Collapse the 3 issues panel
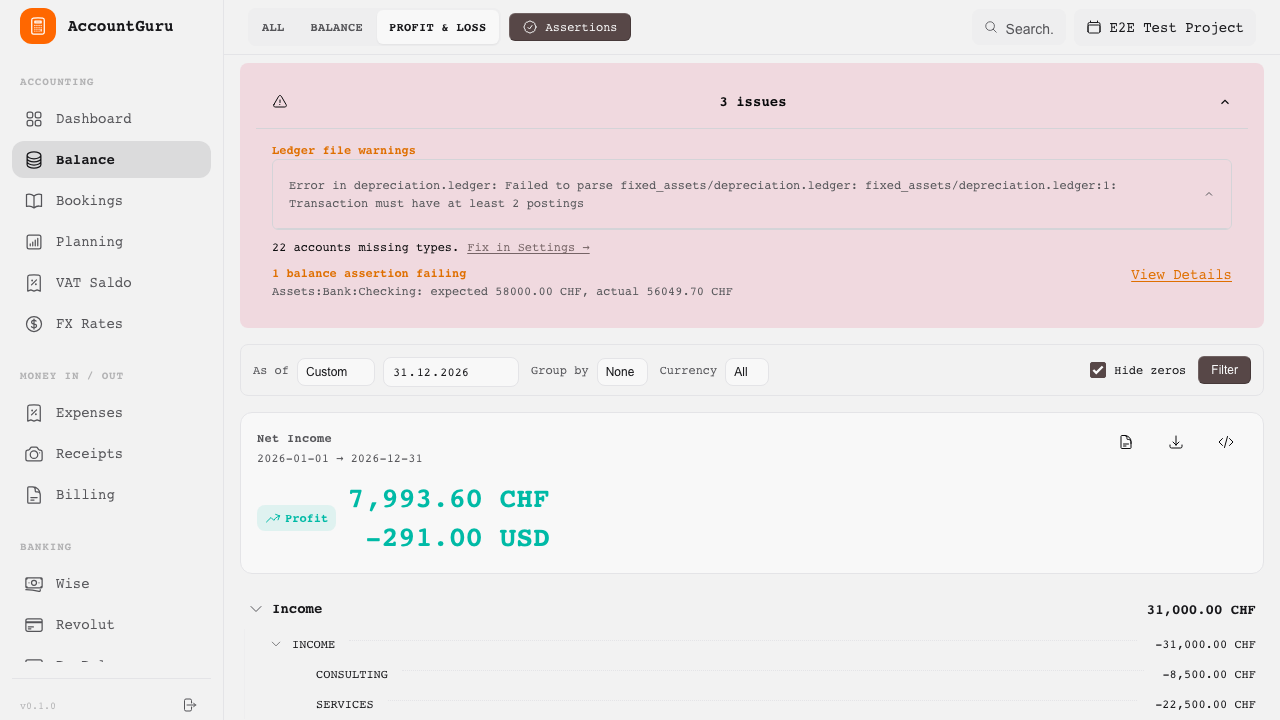Screen dimensions: 1280x720 pos(1225,102)
